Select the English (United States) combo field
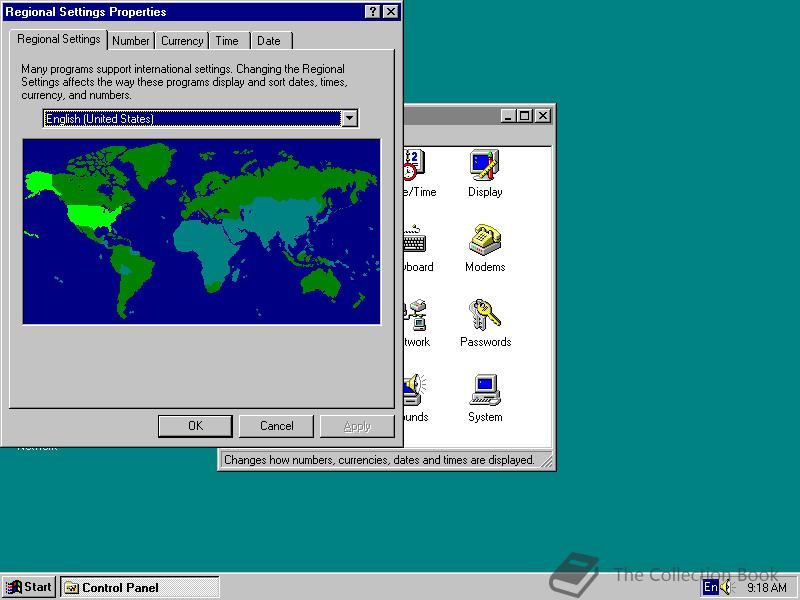Image resolution: width=800 pixels, height=600 pixels. [201, 118]
